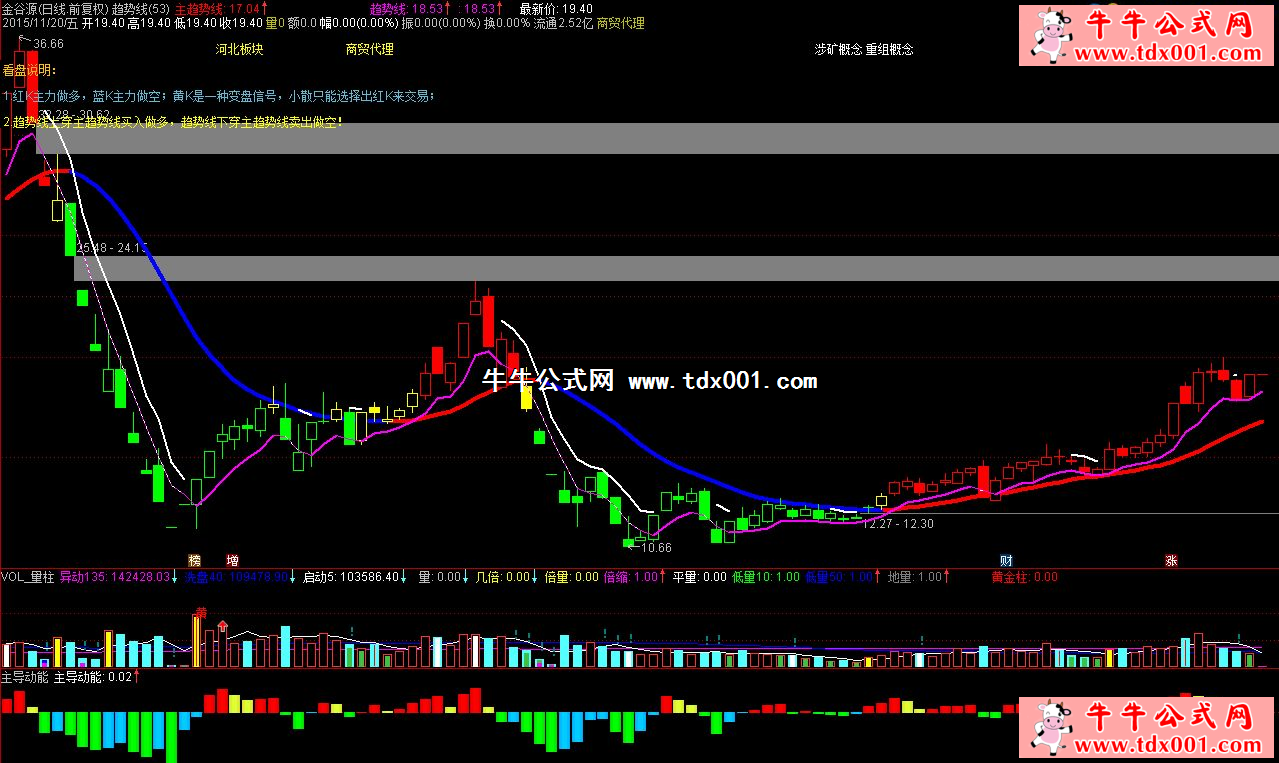The image size is (1279, 763).
Task: Click the 增 marker icon below chart
Action: (232, 560)
